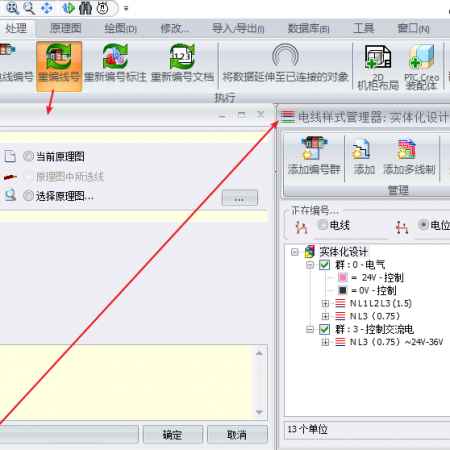Click 添加多线制 icon

click(407, 149)
